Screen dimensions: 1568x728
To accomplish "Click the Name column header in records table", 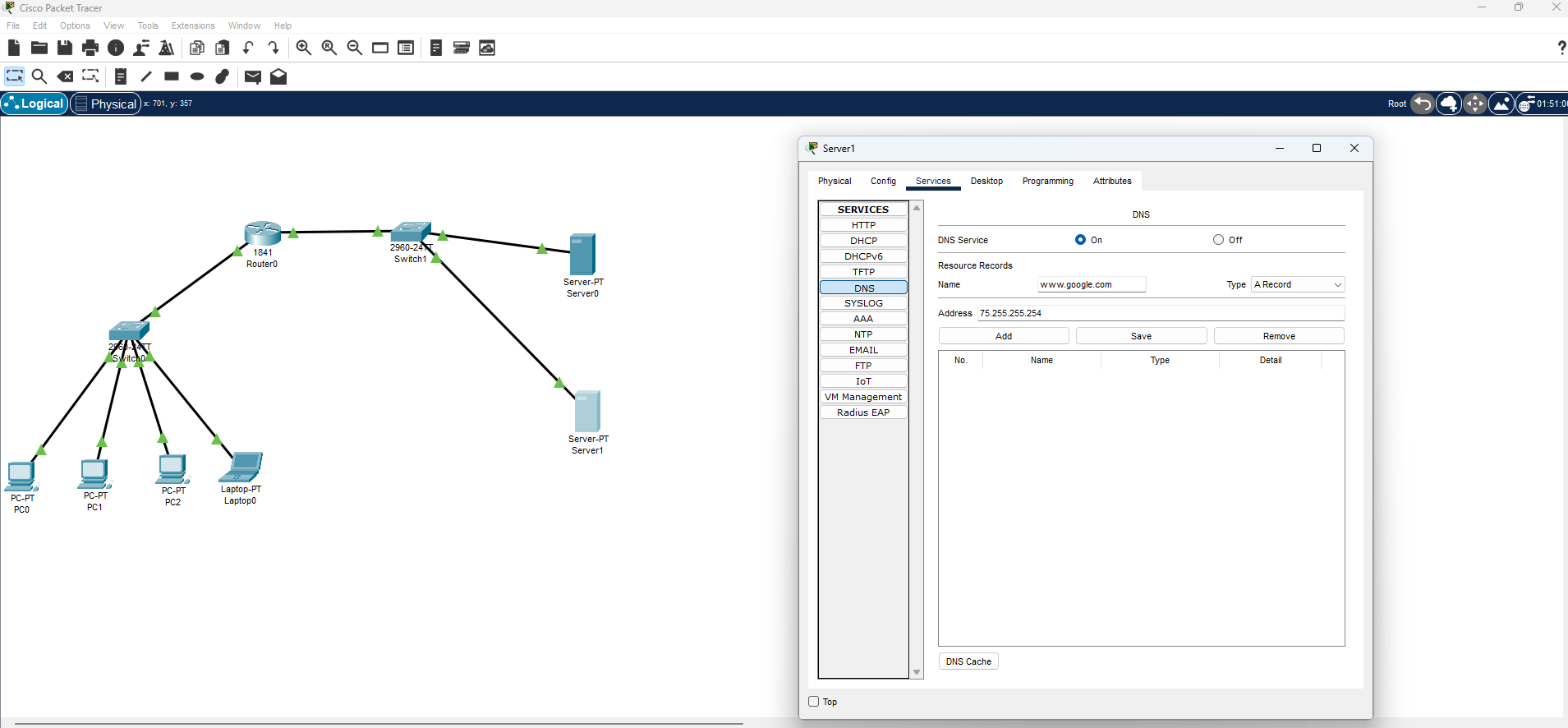I will (x=1042, y=360).
